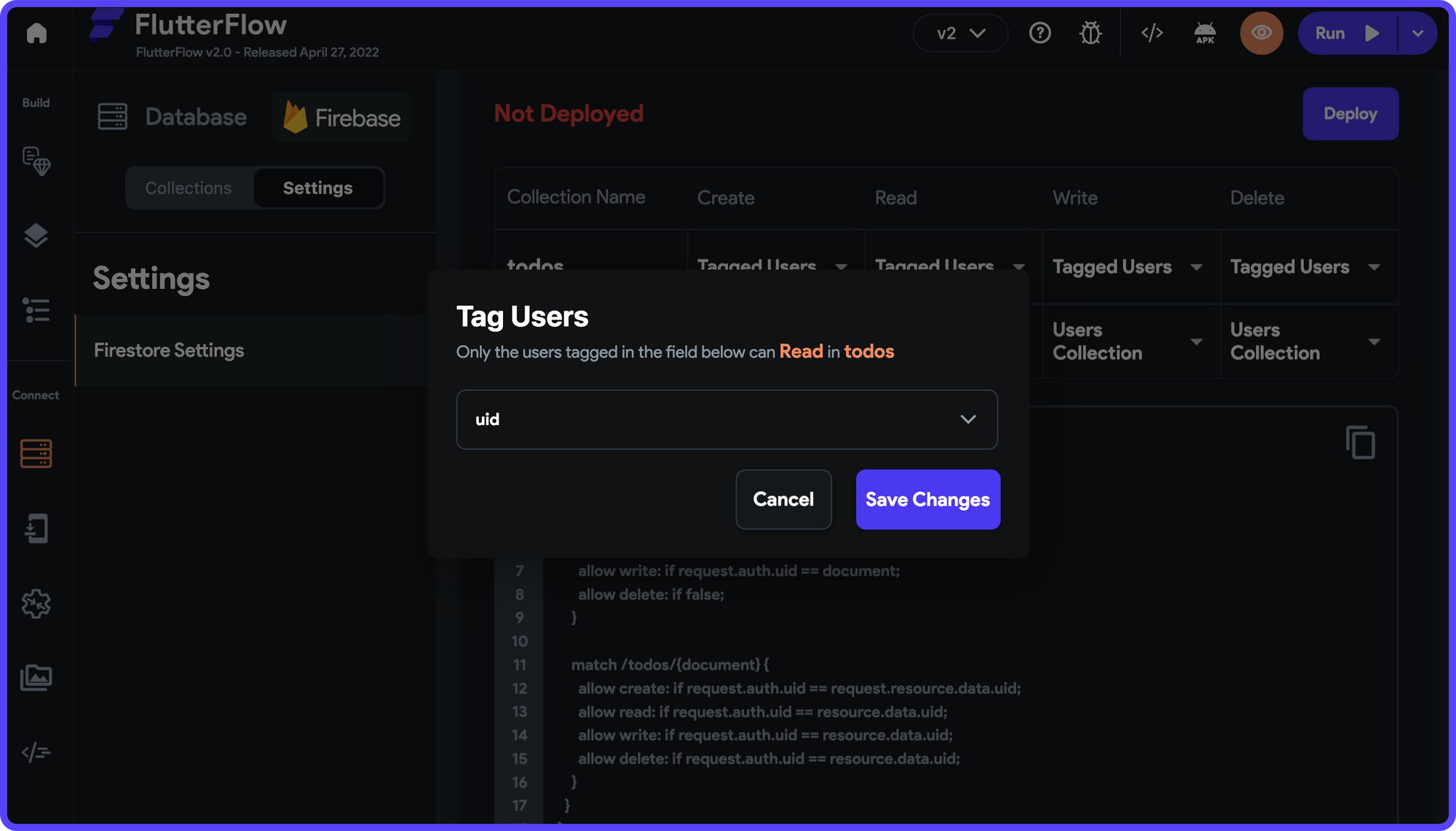Click the Save Changes button

927,499
